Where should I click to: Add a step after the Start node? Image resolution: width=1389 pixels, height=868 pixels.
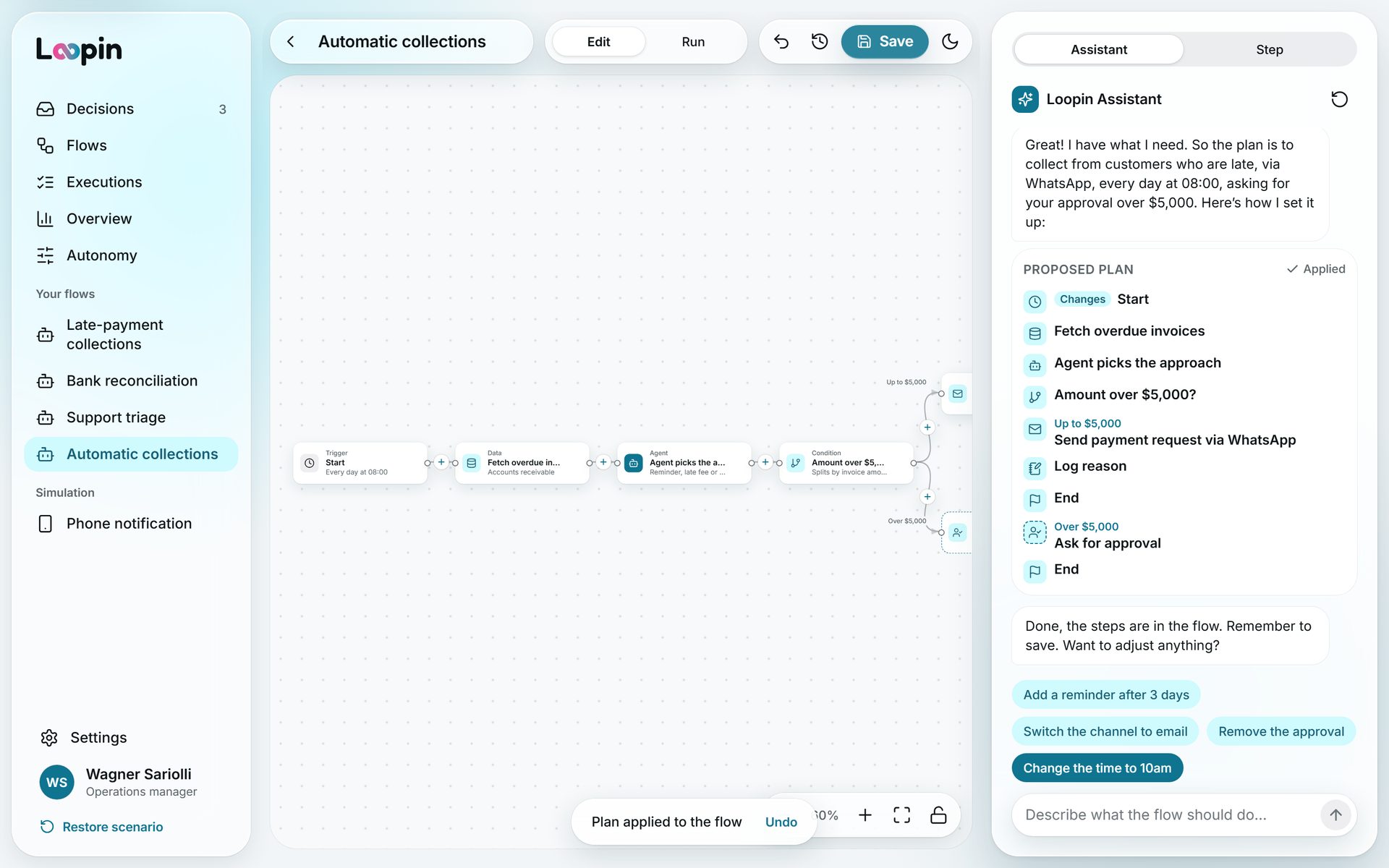(441, 462)
